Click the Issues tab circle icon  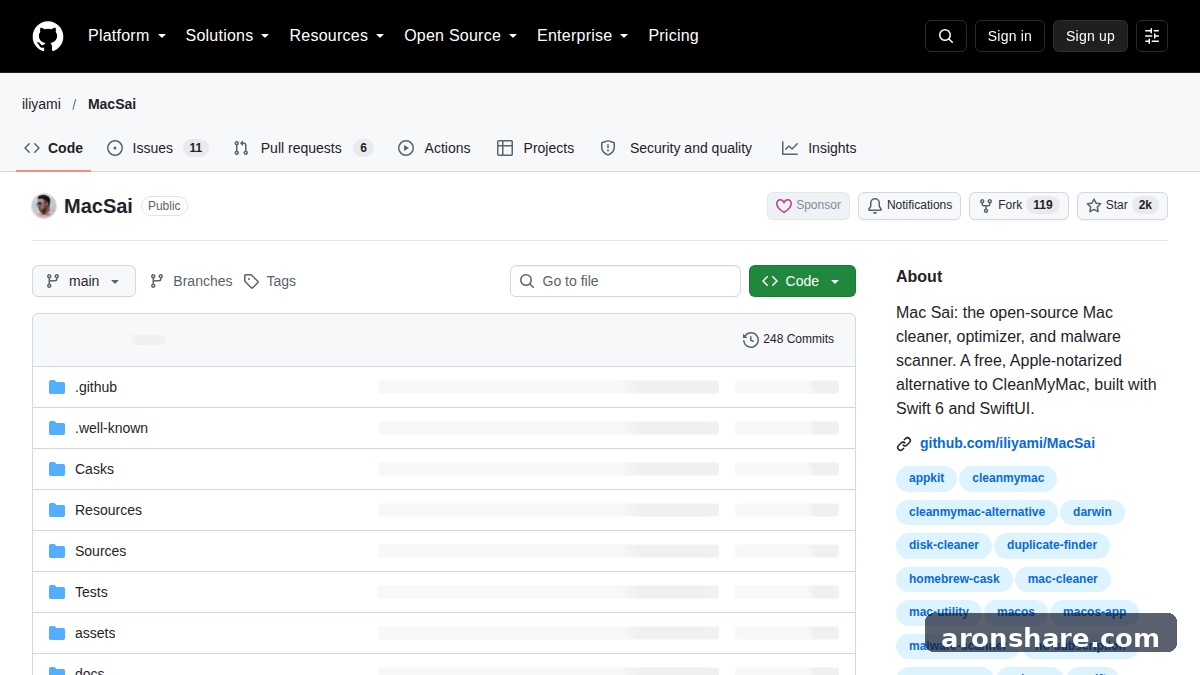click(115, 148)
